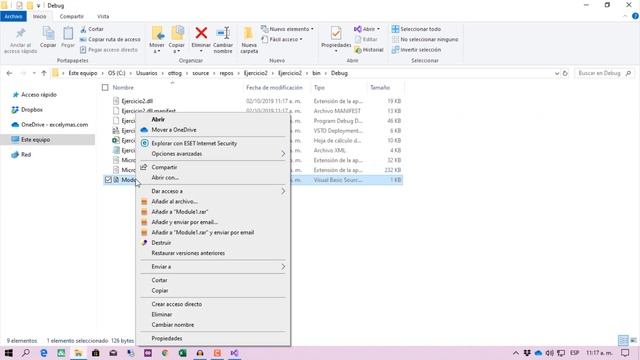Choose Restaurar versiones anteriores
The height and width of the screenshot is (360, 640).
click(x=188, y=253)
